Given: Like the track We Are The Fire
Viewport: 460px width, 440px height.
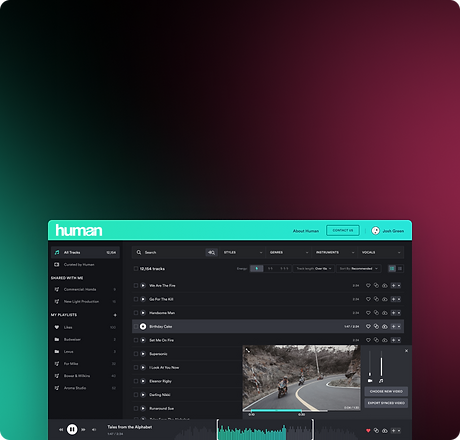Looking at the screenshot, I should (x=368, y=285).
